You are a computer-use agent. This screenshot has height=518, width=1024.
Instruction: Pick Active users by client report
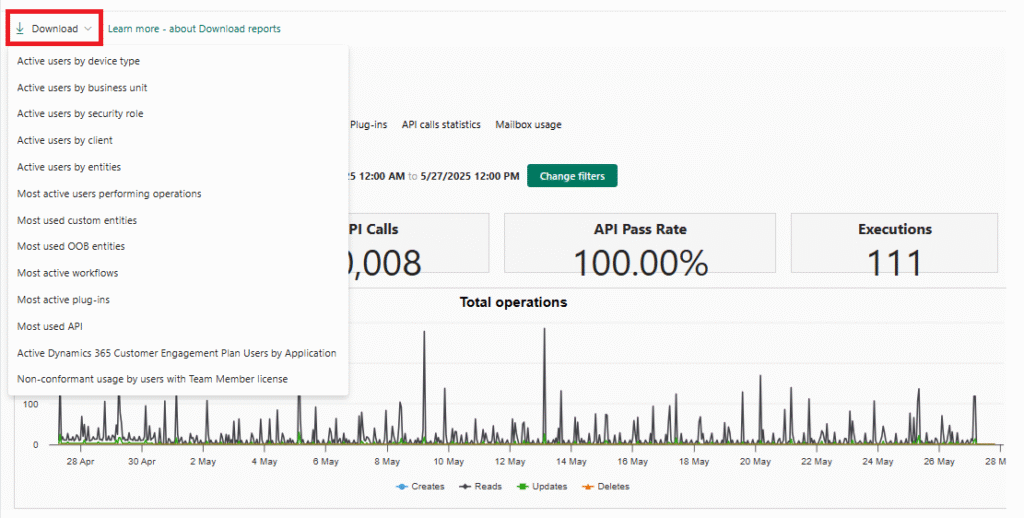coord(65,141)
